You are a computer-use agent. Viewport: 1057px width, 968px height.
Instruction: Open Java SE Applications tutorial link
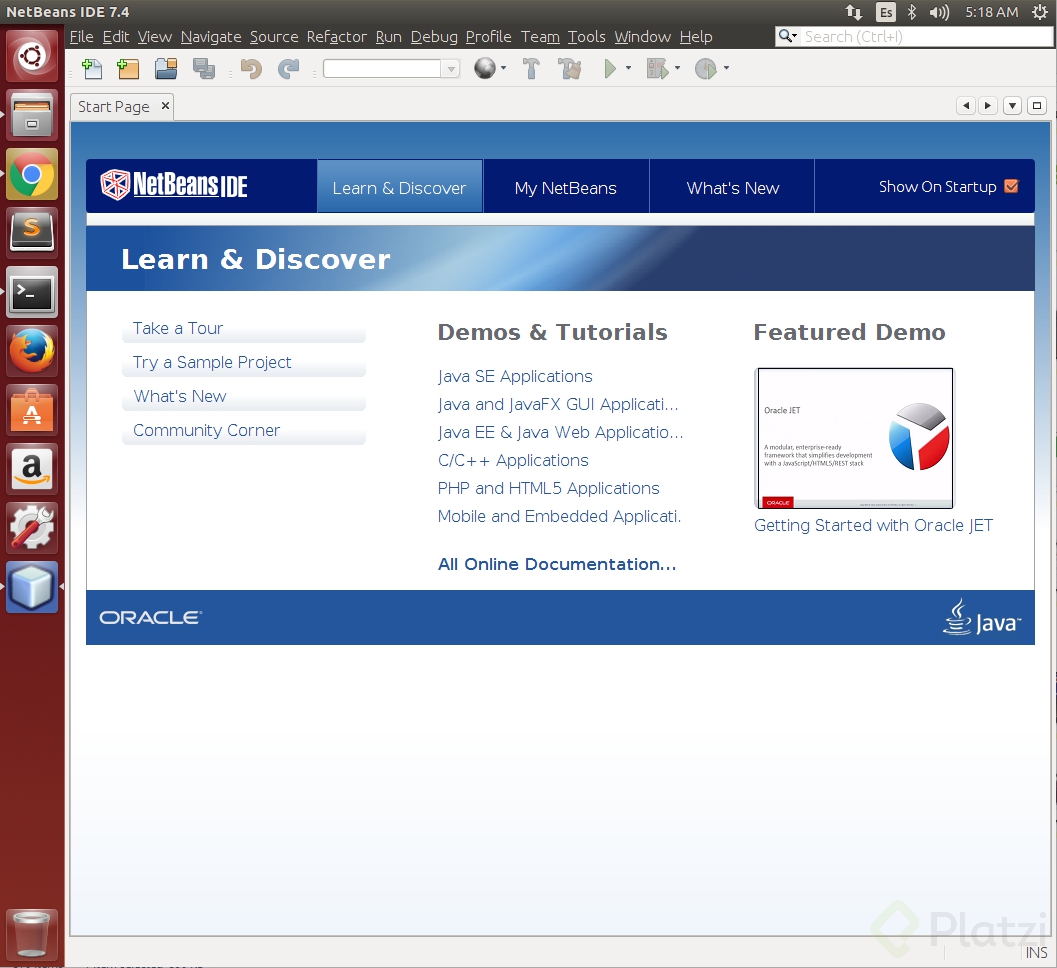[x=515, y=376]
